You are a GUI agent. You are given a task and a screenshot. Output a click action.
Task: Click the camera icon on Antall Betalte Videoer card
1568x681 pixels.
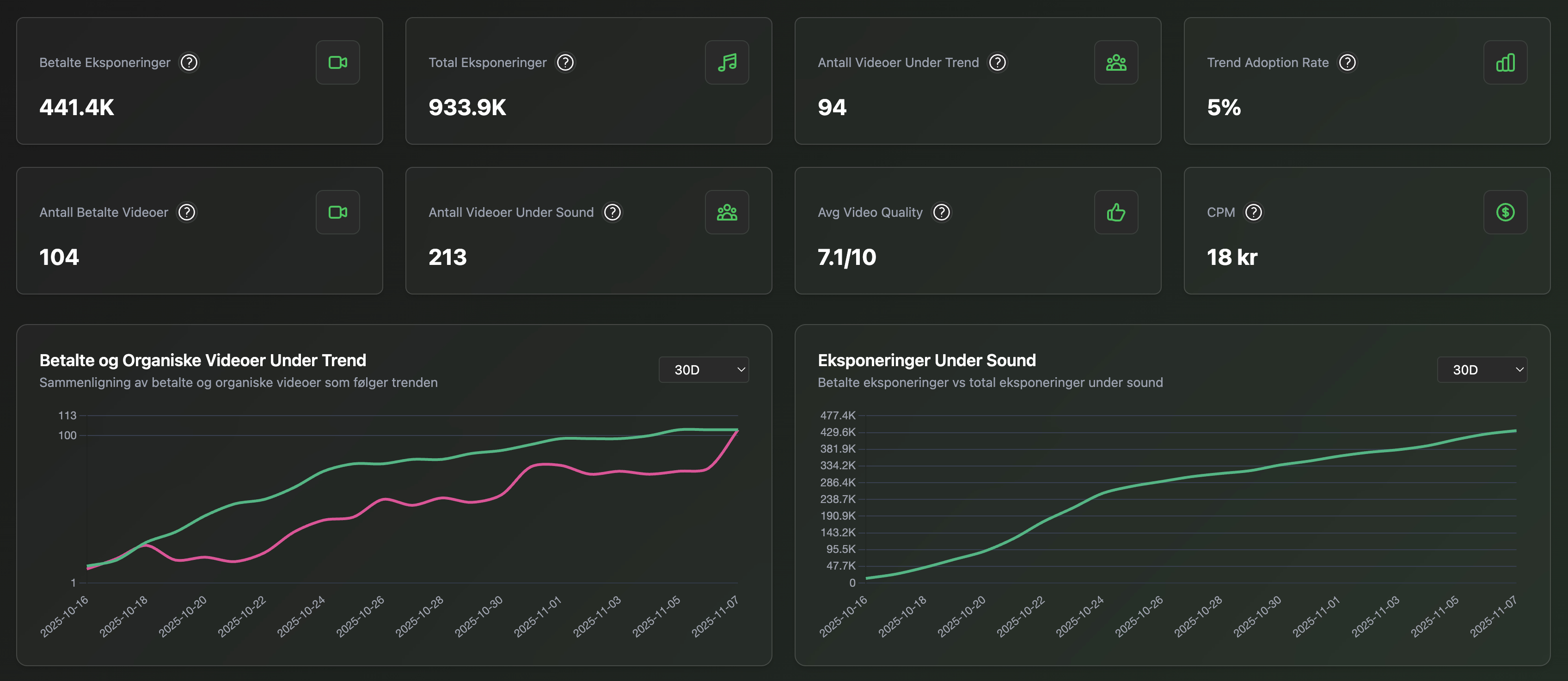tap(337, 212)
